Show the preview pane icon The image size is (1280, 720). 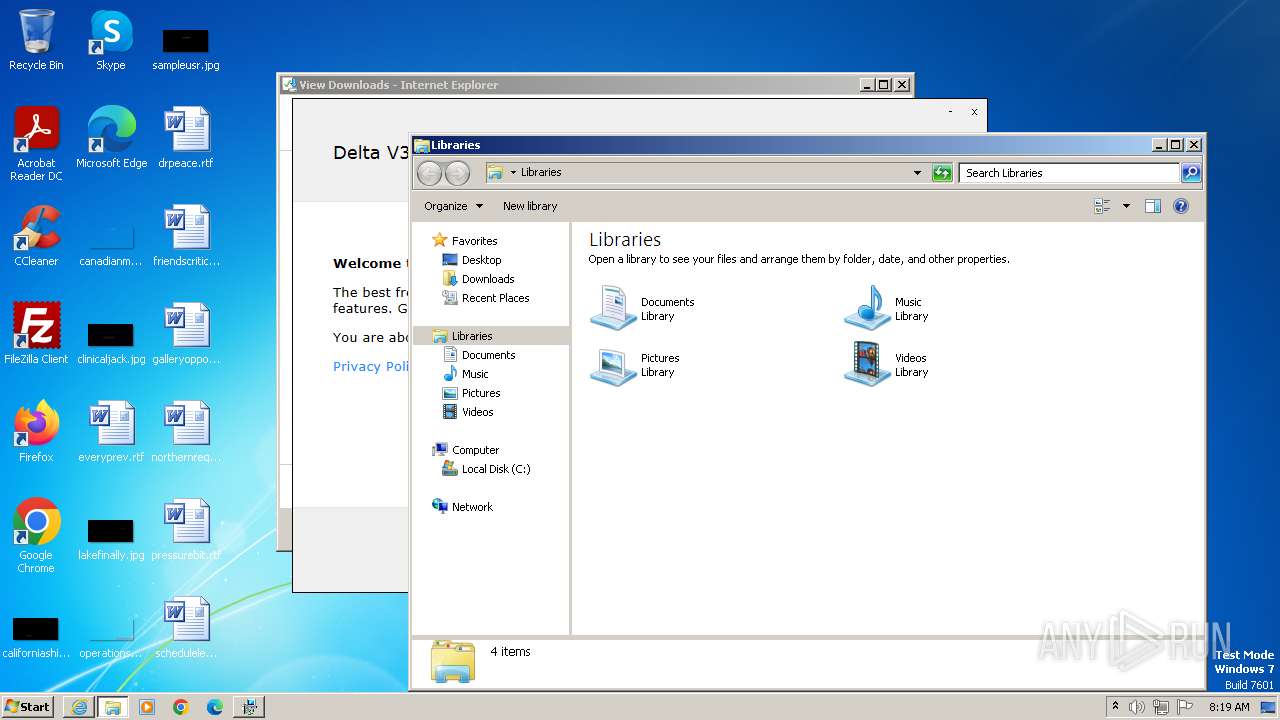(x=1152, y=206)
